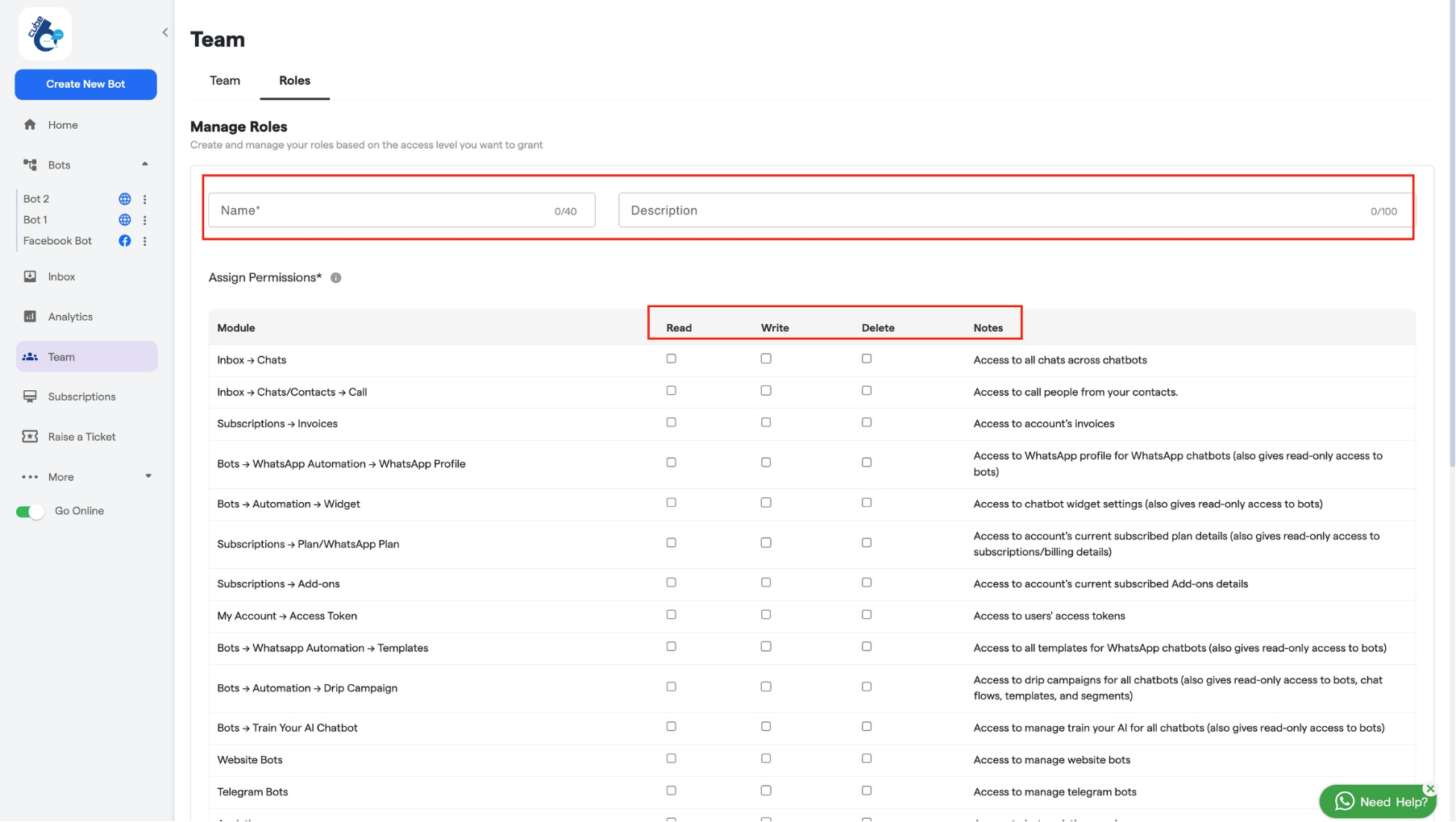Toggle the Go Online switch
The width and height of the screenshot is (1456, 822).
(30, 512)
